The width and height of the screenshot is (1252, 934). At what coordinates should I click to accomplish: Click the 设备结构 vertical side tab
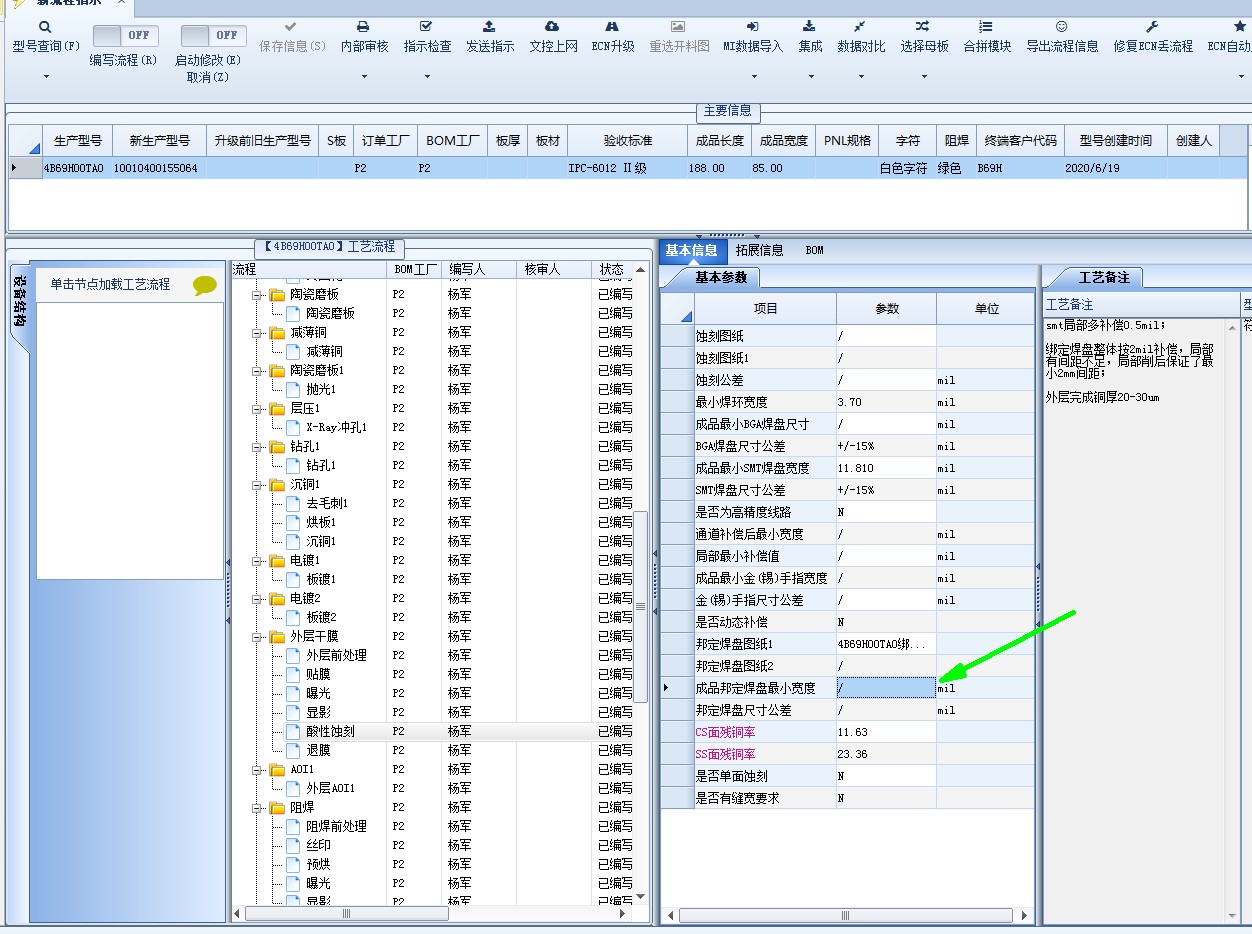point(20,303)
